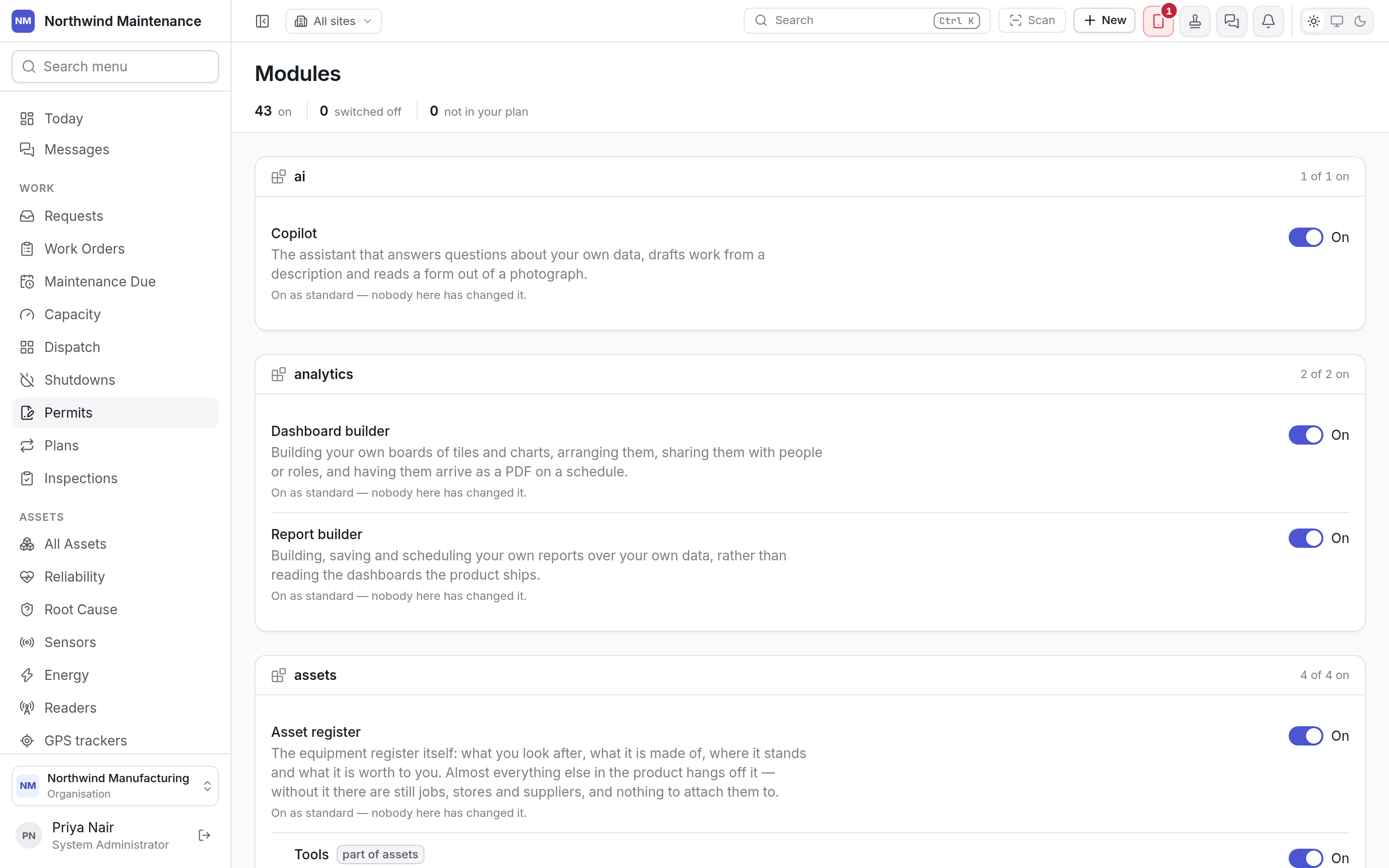
Task: Open GPS trackers in the sidebar
Action: pyautogui.click(x=115, y=741)
